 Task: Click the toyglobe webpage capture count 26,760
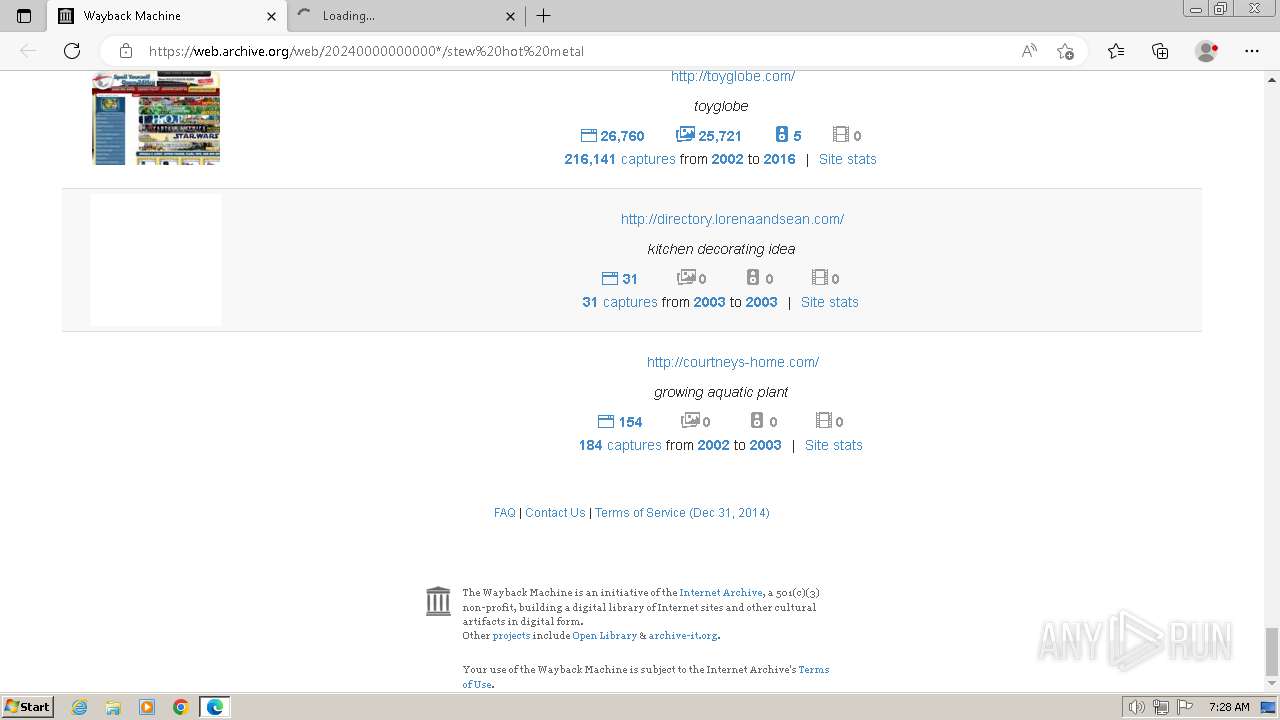[x=613, y=136]
